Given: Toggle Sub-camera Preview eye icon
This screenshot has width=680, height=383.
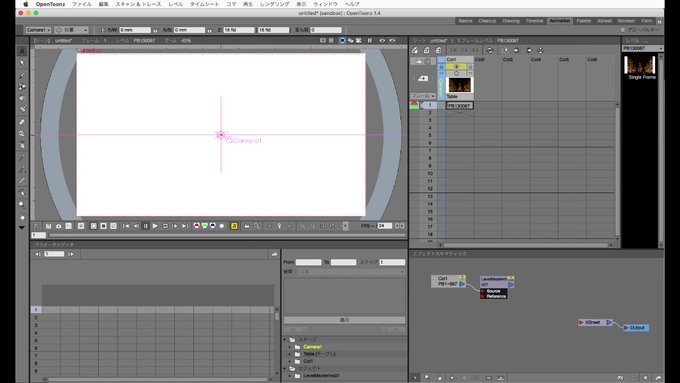Looking at the screenshot, I should pos(392,40).
